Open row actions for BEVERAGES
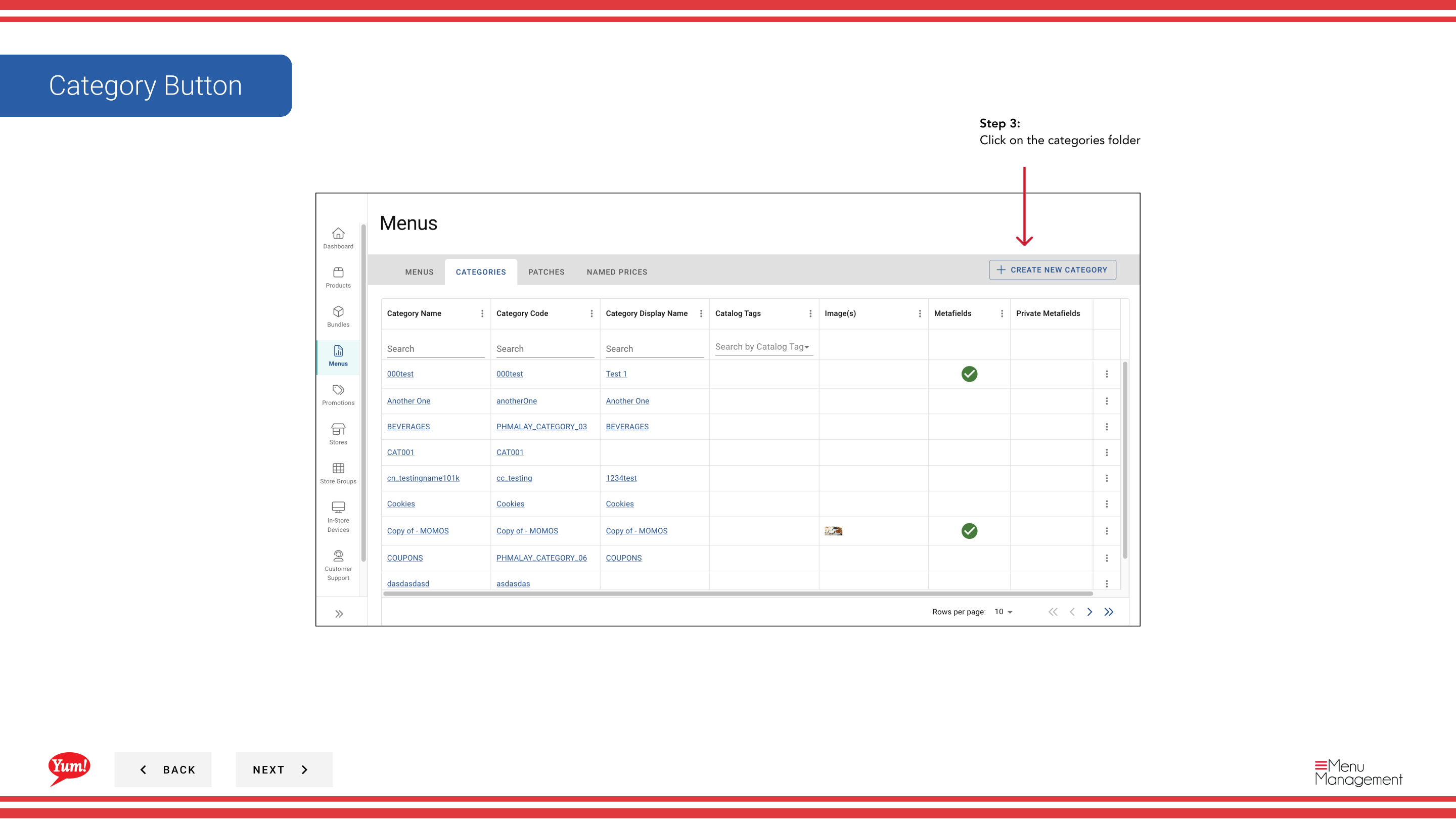Image resolution: width=1456 pixels, height=819 pixels. coord(1107,427)
